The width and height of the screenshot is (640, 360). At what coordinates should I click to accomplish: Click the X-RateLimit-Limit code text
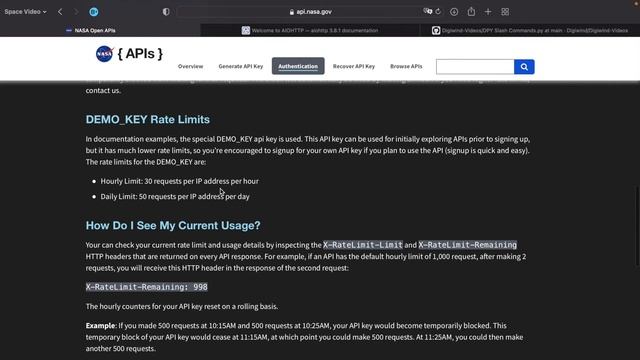(363, 245)
